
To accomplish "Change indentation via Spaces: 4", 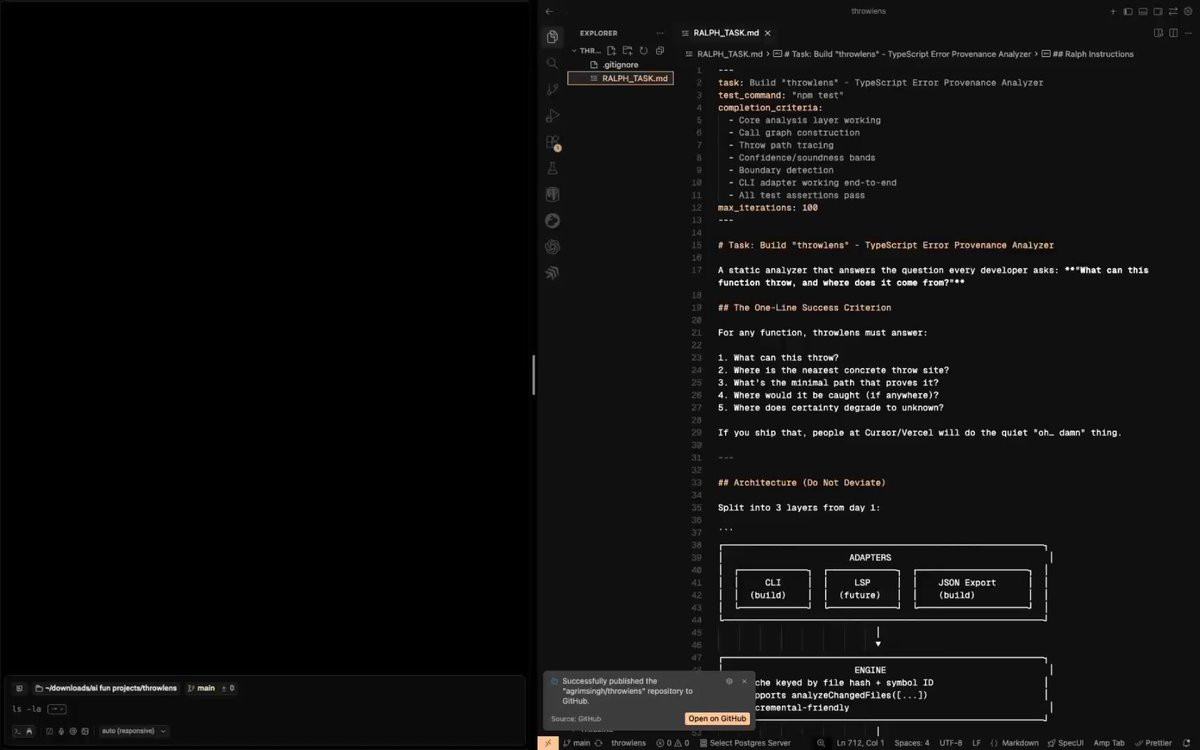I will coord(912,742).
